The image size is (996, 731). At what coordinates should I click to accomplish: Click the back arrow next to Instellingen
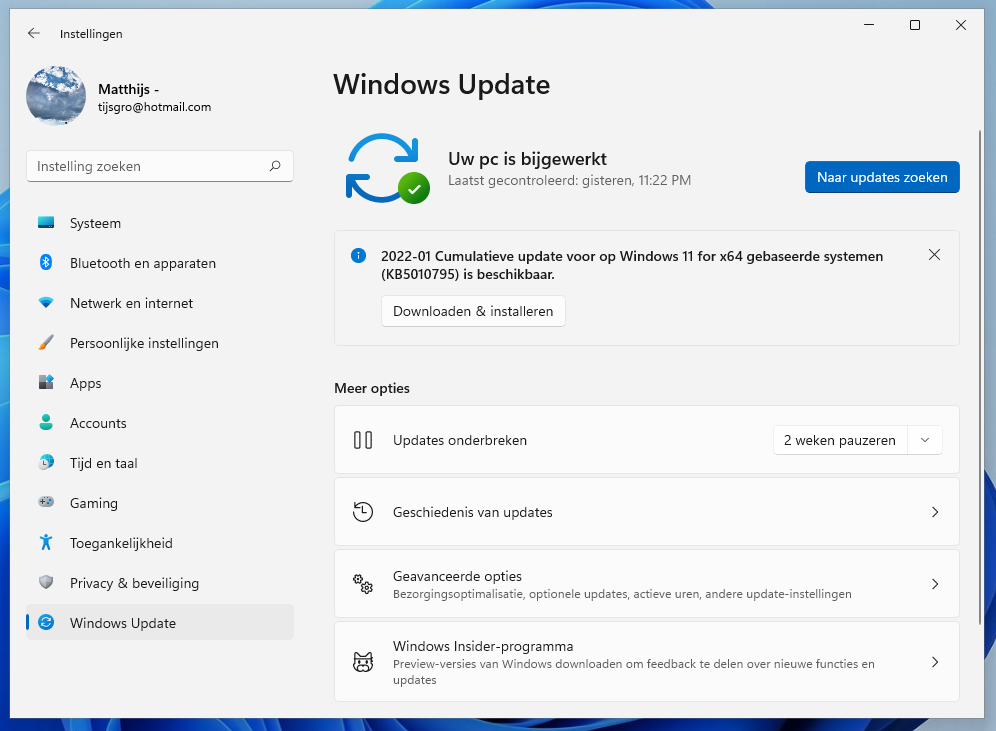click(34, 33)
